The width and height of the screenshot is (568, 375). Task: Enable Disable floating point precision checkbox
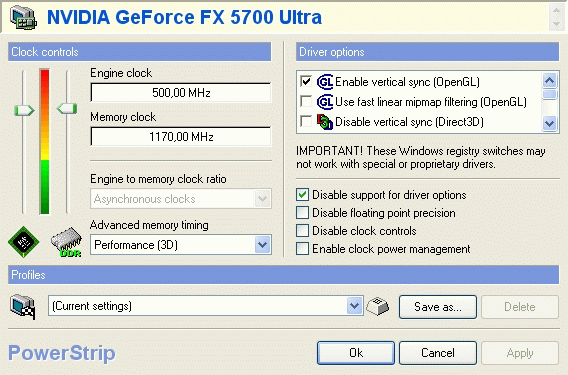302,213
